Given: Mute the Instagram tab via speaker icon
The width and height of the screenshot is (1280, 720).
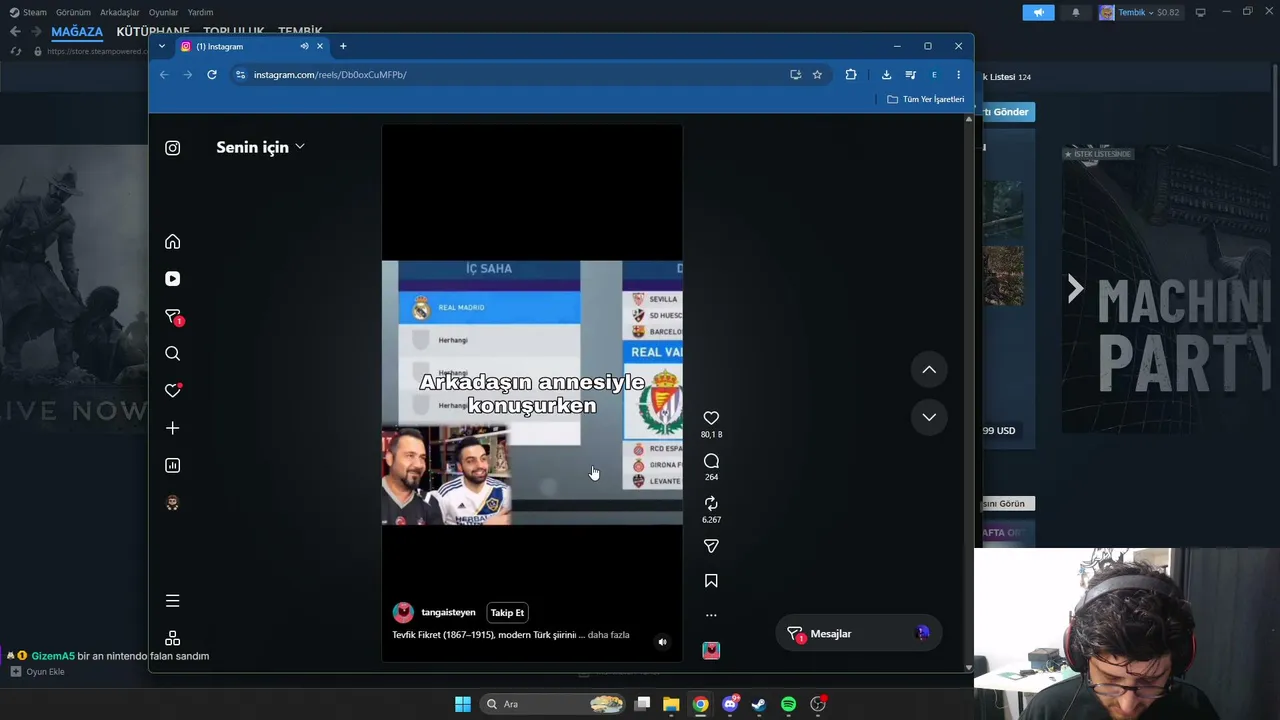Looking at the screenshot, I should (x=304, y=46).
